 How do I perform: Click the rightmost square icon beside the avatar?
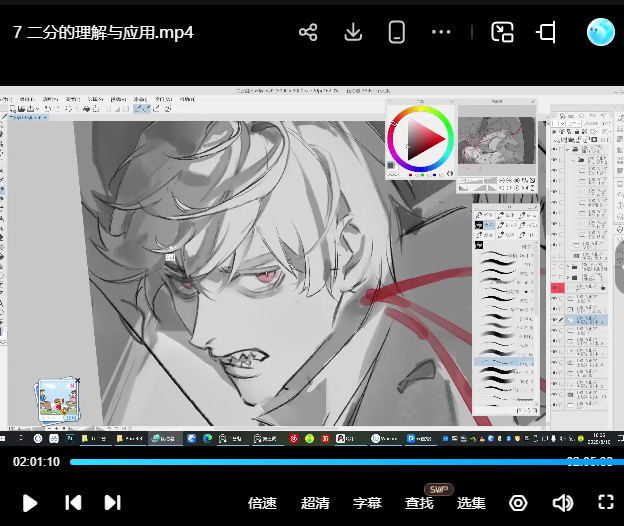point(546,32)
